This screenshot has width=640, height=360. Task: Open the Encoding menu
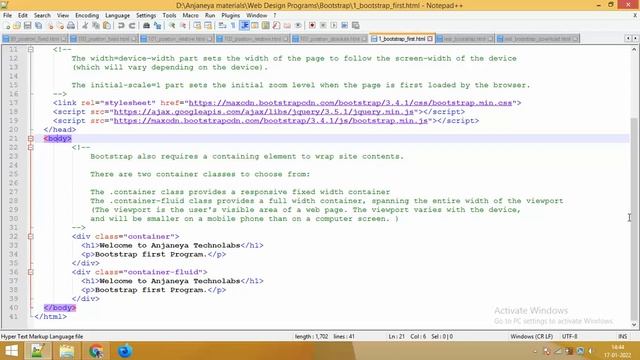click(87, 16)
